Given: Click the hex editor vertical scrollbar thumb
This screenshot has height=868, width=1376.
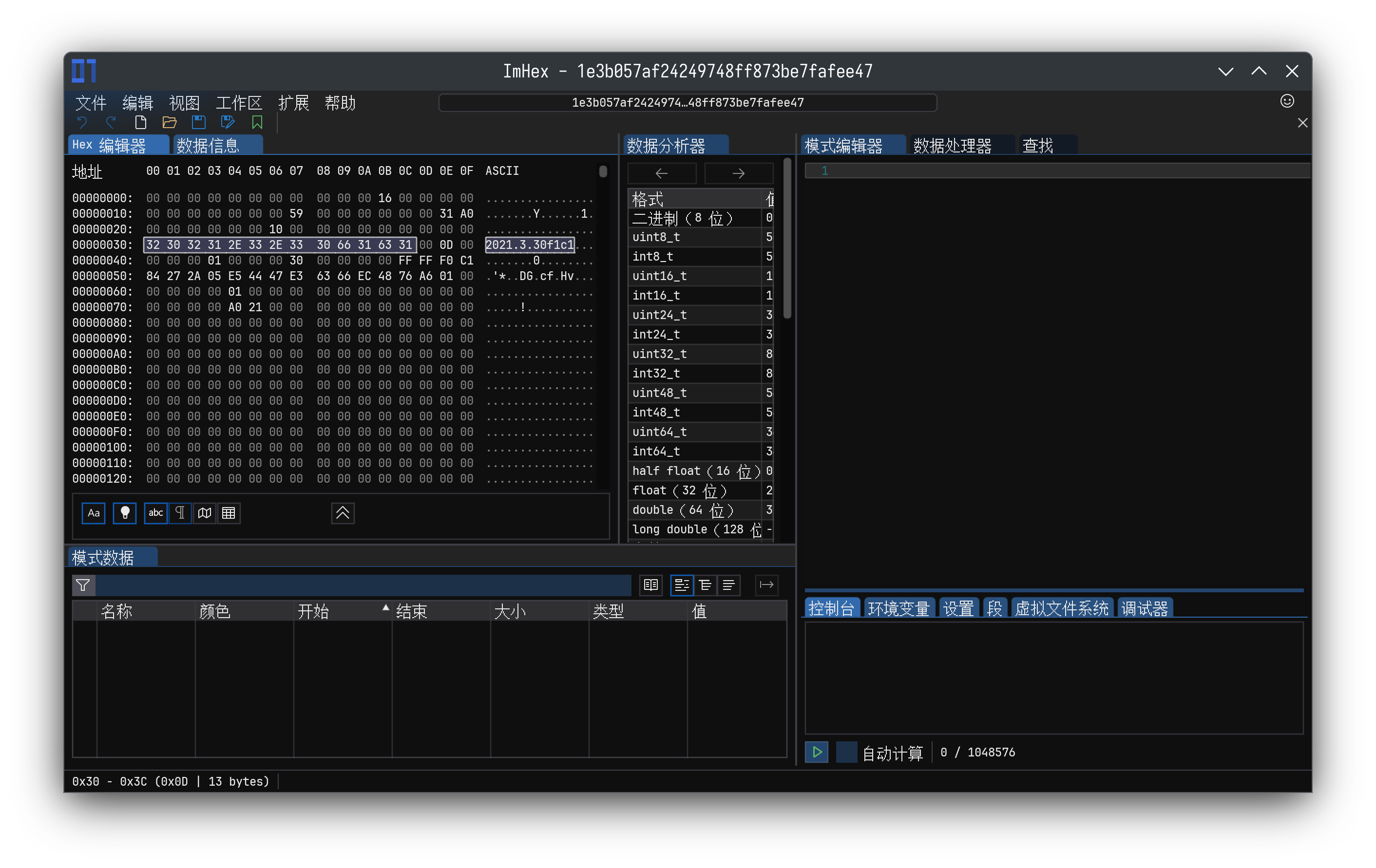Looking at the screenshot, I should [x=603, y=171].
